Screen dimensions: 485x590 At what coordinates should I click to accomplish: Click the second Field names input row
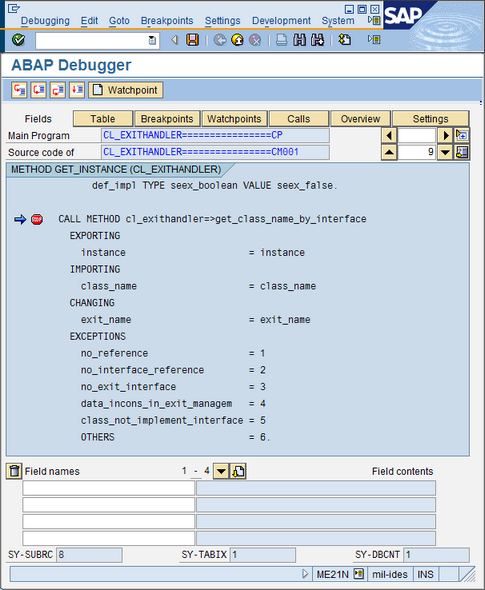(108, 505)
